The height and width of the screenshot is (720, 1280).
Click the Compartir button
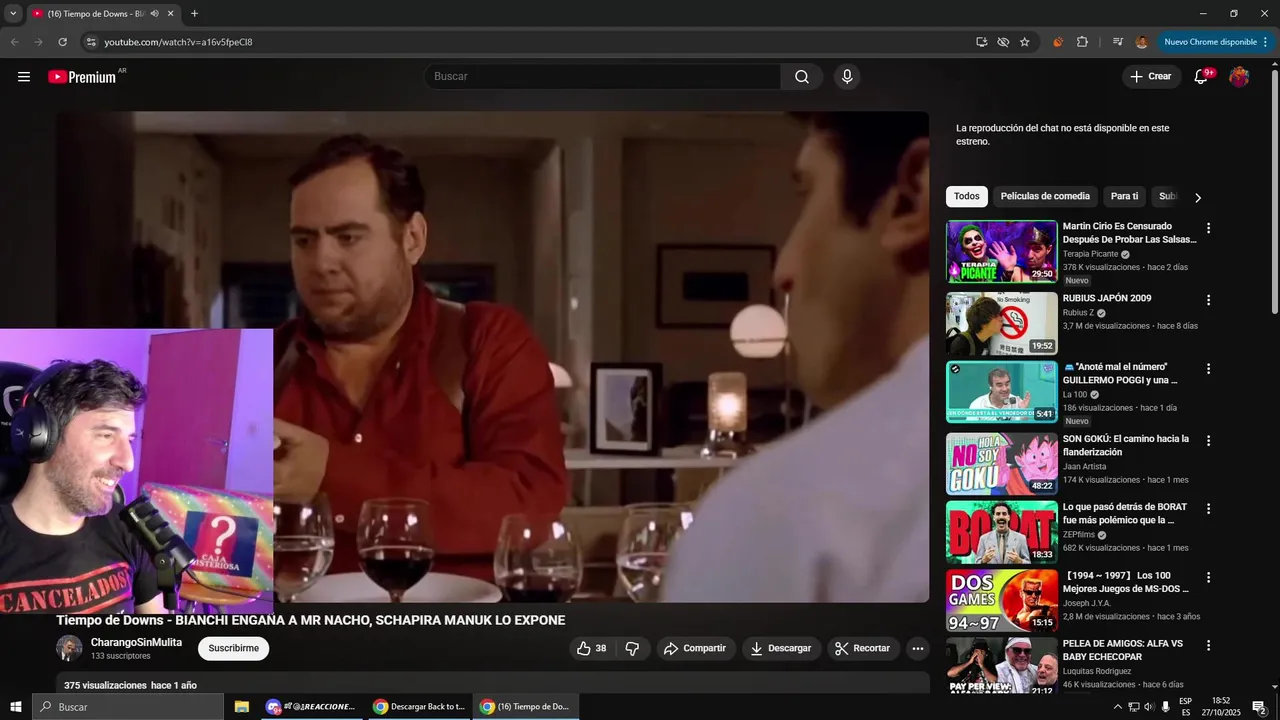click(x=696, y=648)
